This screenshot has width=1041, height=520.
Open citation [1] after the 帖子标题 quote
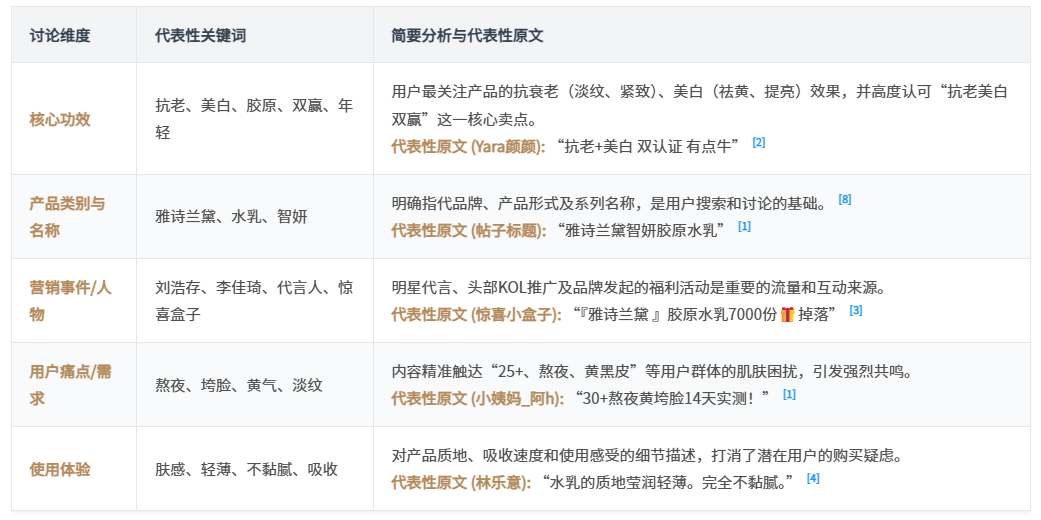(x=744, y=227)
